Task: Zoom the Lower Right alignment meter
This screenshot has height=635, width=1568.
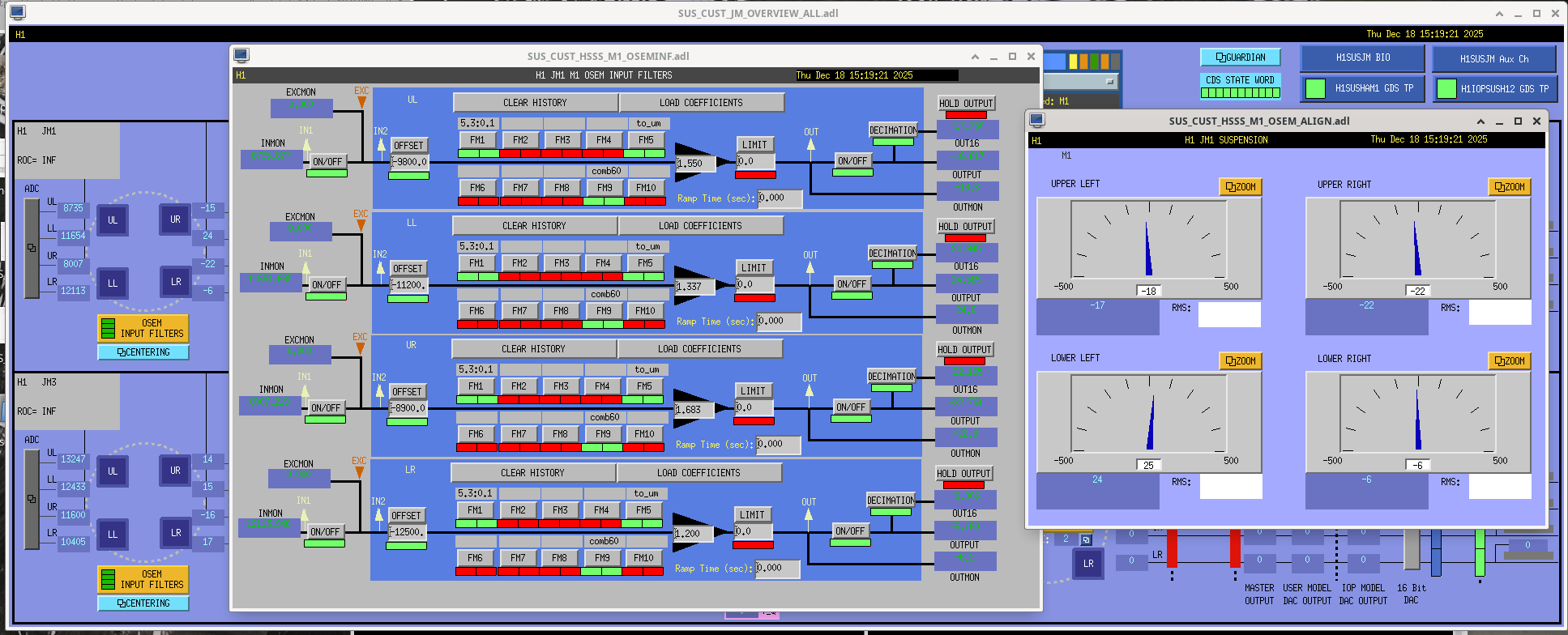Action: (x=1509, y=361)
